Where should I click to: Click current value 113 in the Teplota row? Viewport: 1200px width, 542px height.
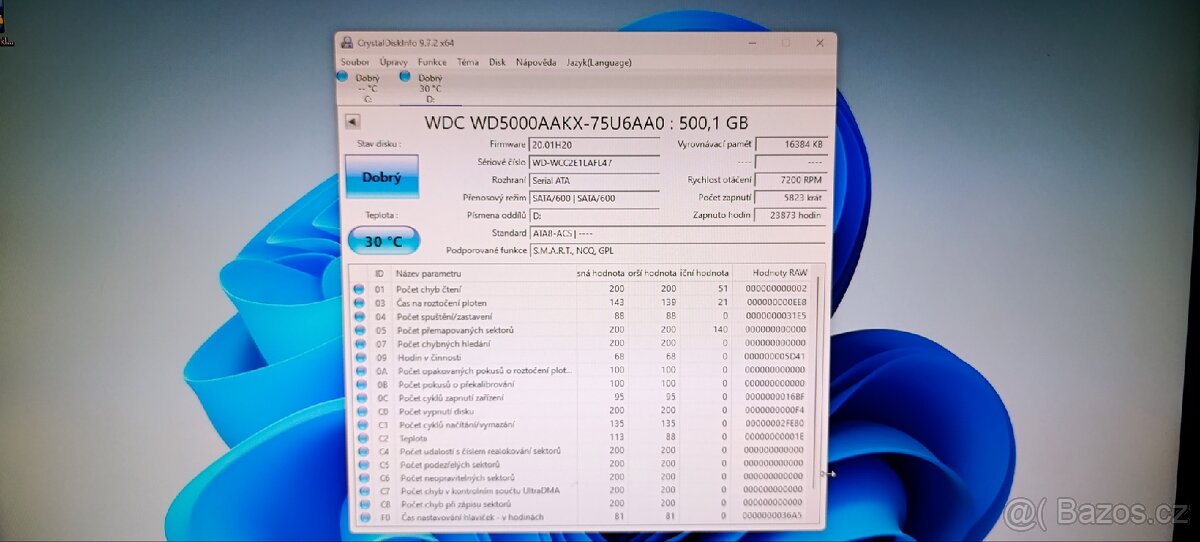pos(616,437)
